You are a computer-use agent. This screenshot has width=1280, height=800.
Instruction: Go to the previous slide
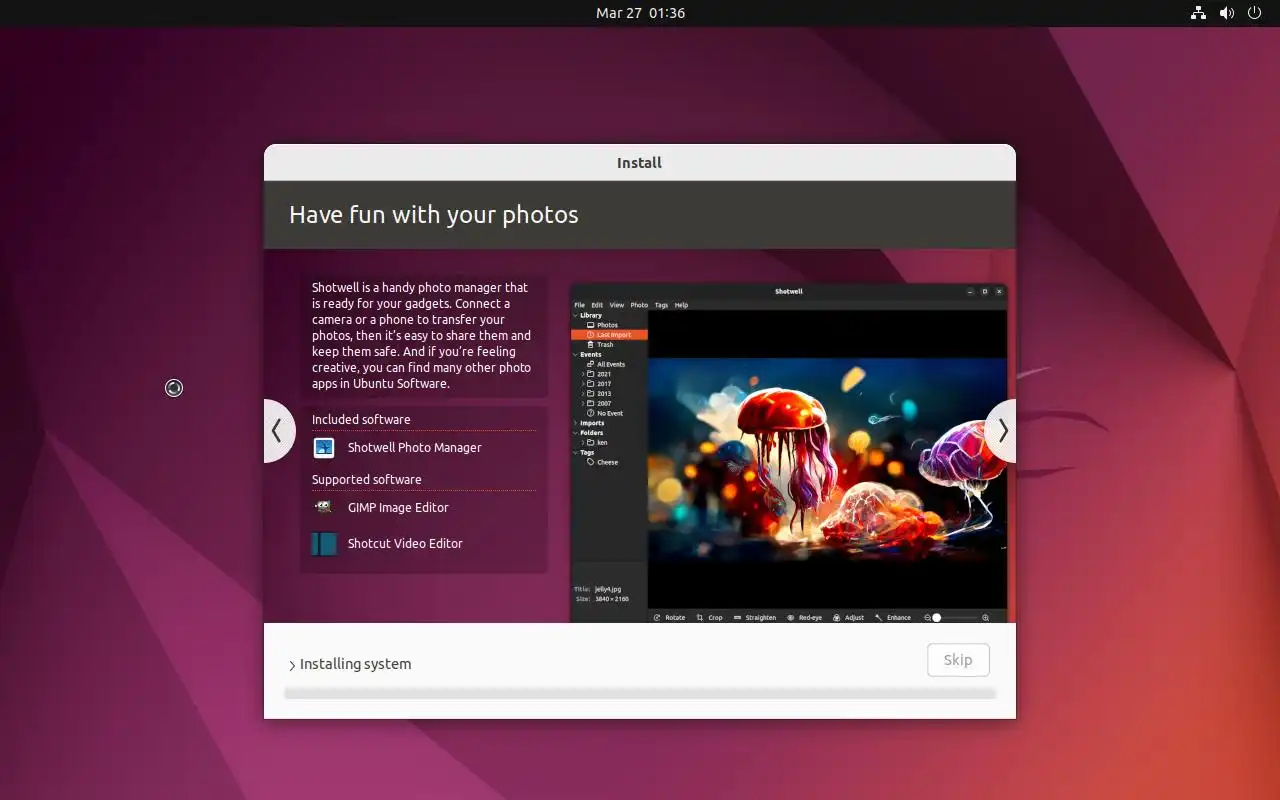click(278, 431)
